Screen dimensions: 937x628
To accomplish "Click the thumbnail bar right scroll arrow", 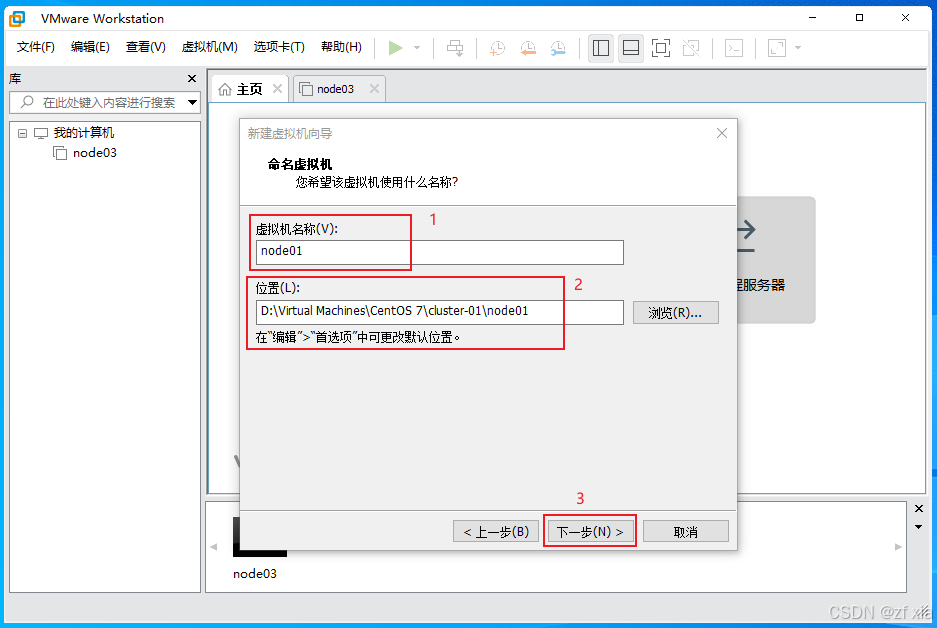I will coord(898,547).
